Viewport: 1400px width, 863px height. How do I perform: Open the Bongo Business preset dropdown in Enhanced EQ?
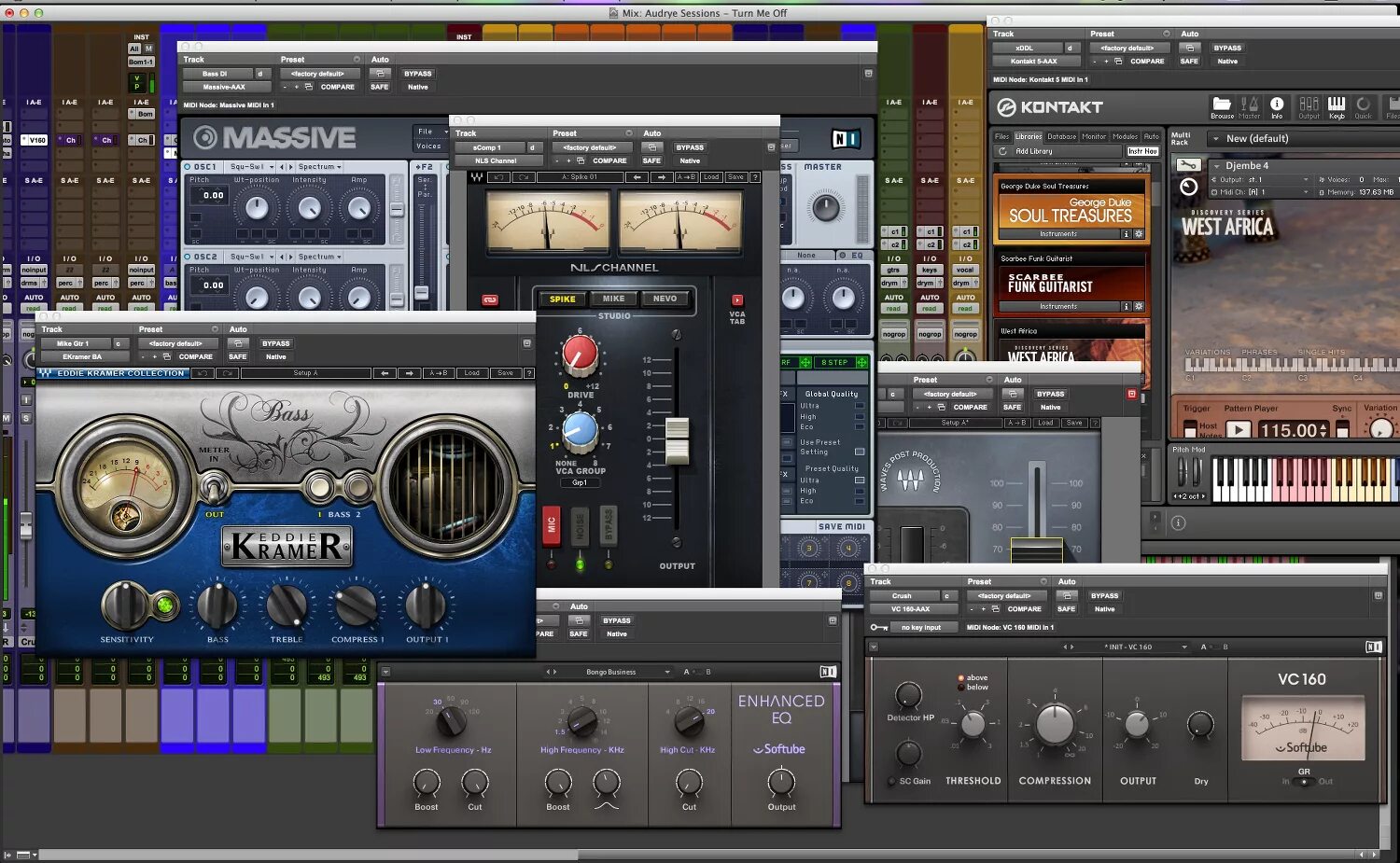(610, 672)
